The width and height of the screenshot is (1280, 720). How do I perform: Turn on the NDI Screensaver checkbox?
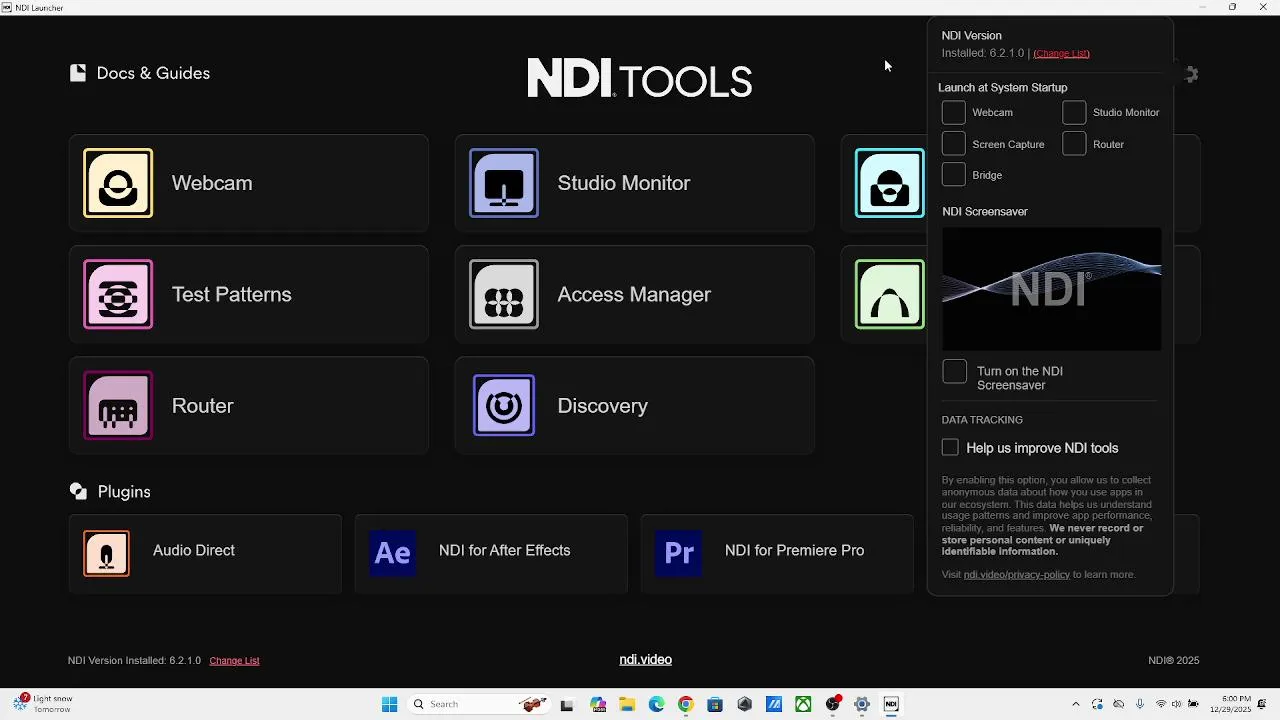coord(955,372)
